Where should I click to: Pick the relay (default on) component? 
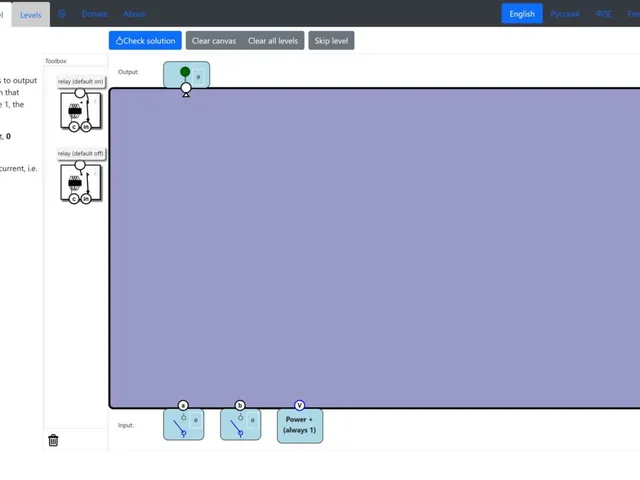click(80, 111)
